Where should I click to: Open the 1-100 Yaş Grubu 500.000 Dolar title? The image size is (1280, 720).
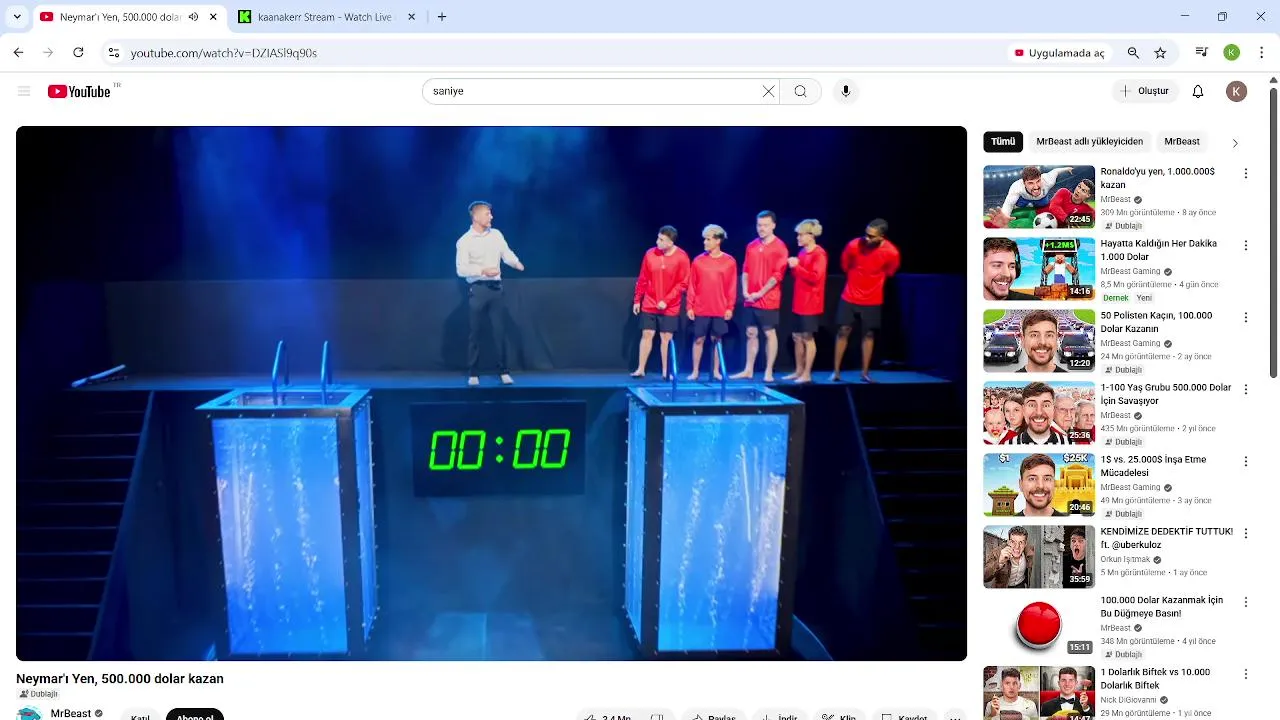pos(1166,394)
